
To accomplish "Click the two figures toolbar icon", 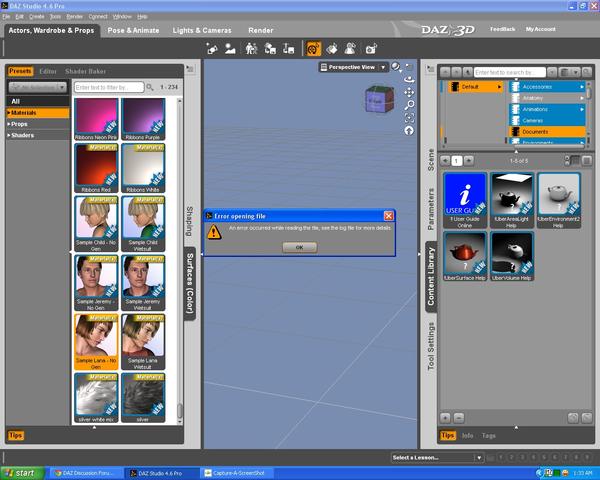I will (251, 49).
